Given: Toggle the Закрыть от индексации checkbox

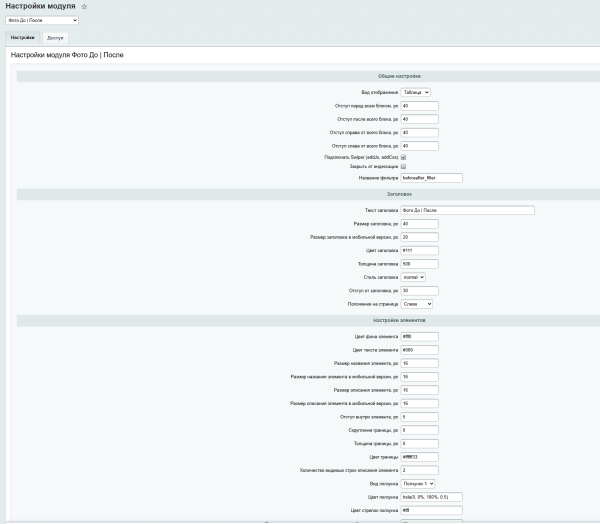Looking at the screenshot, I should click(403, 167).
